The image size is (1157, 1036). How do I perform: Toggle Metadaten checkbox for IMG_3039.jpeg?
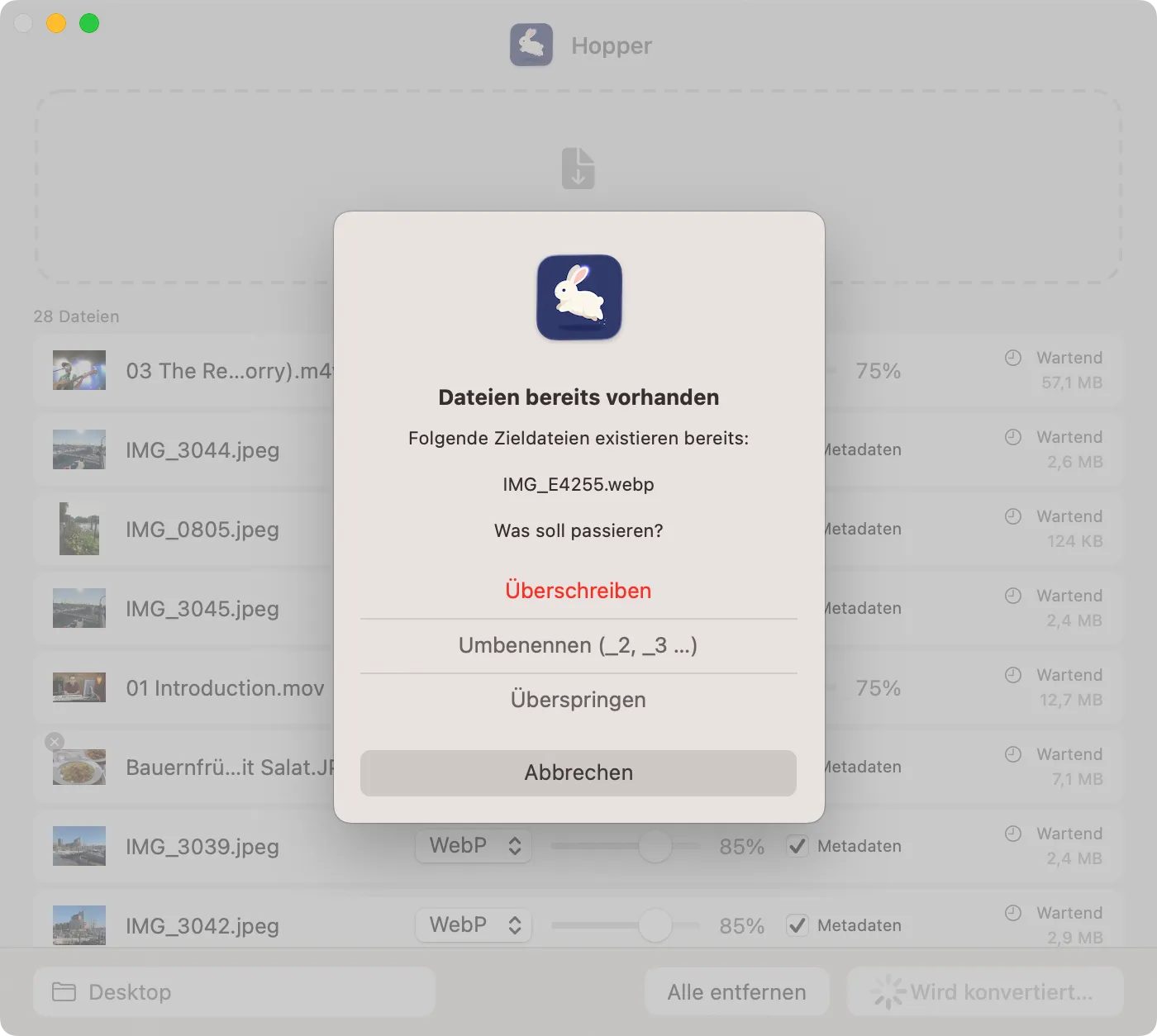click(797, 846)
